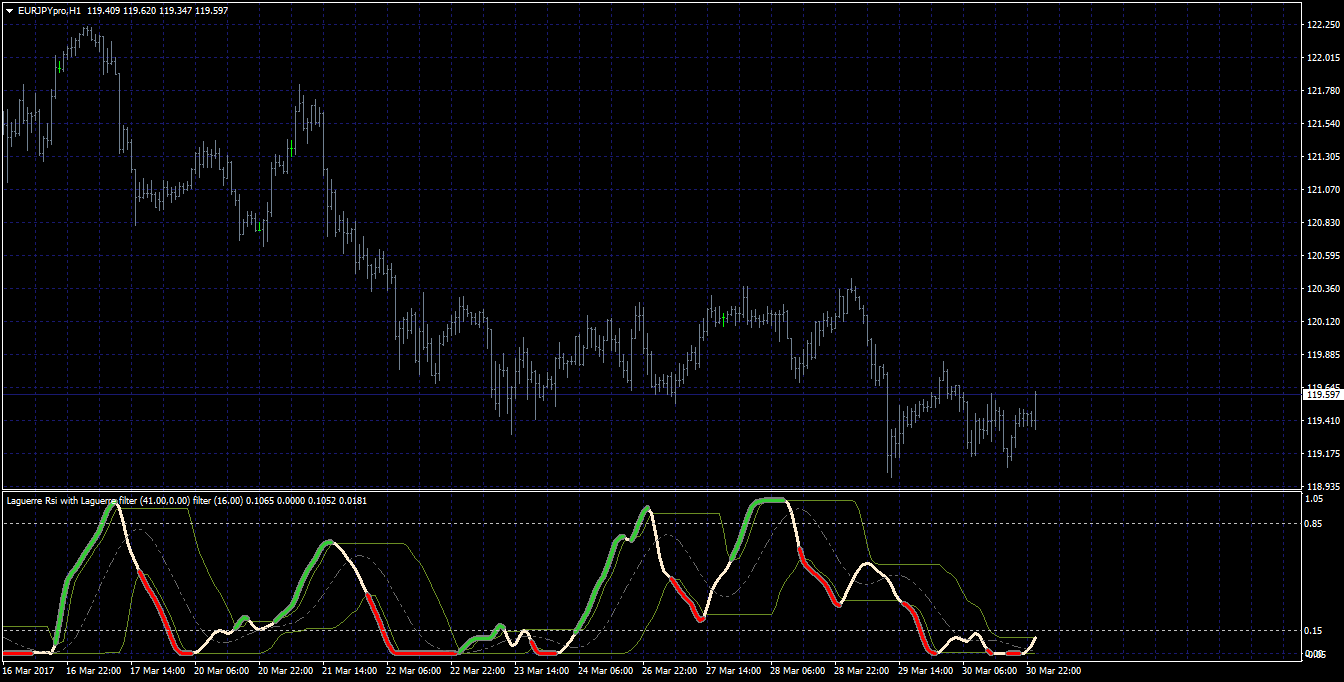The image size is (1344, 682).
Task: Click the 119.175 price scale label
Action: [1322, 454]
